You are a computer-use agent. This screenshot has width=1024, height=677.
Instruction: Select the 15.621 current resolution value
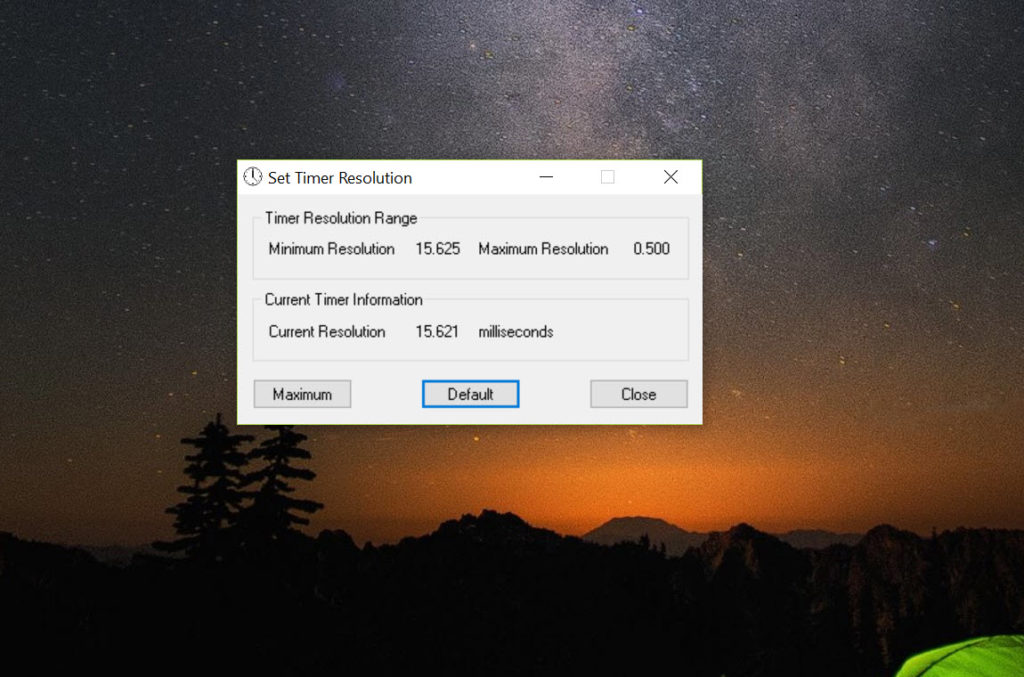pos(437,332)
